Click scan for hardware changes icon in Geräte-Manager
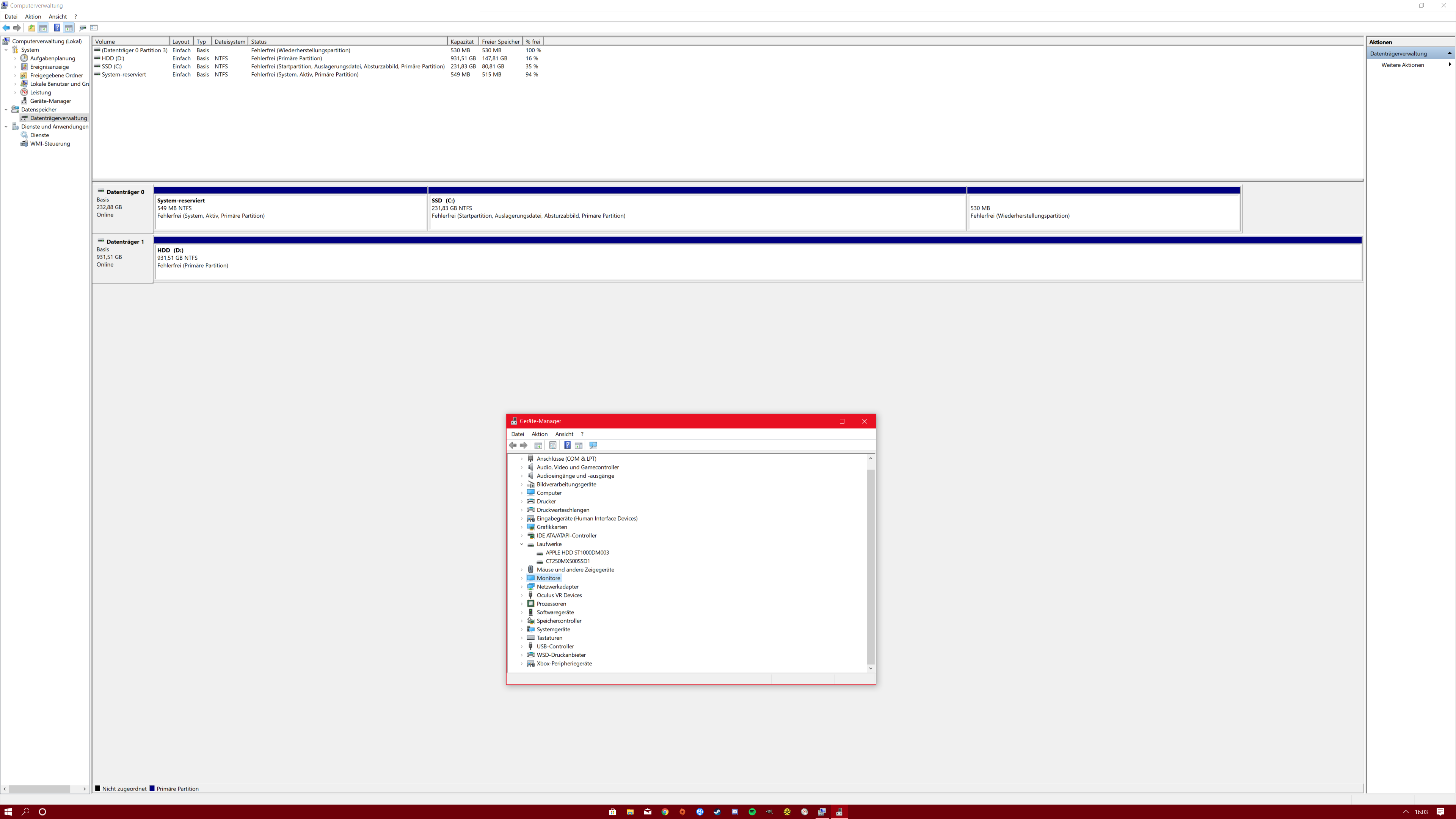Screen dimensions: 1456x819 (x=593, y=446)
